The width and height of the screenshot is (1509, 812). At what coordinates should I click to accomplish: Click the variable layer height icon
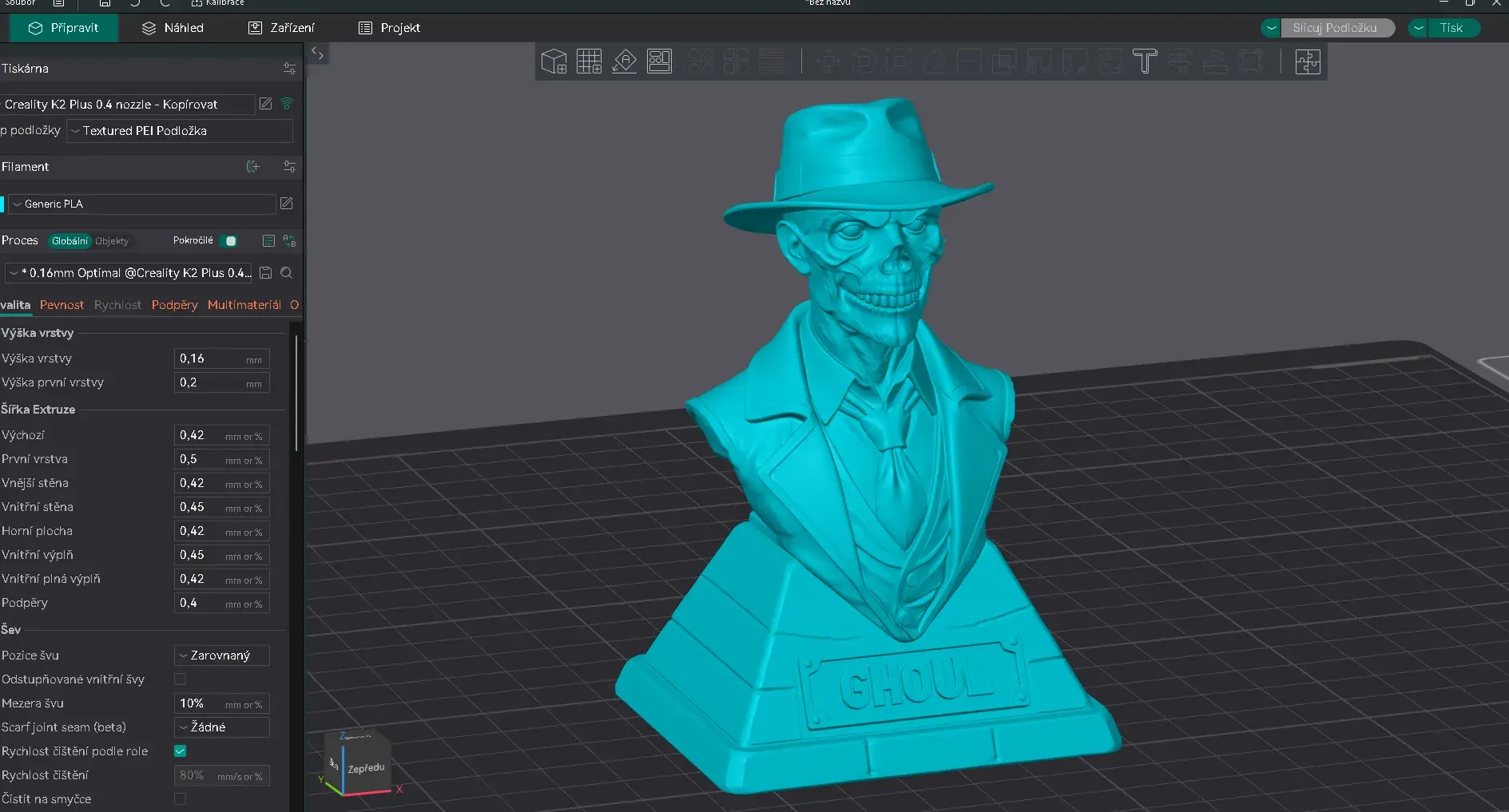tap(771, 61)
